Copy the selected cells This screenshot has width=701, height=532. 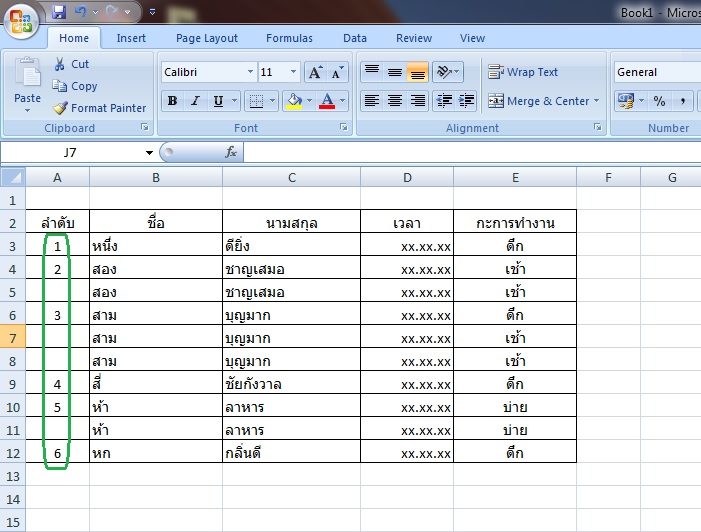pos(75,86)
